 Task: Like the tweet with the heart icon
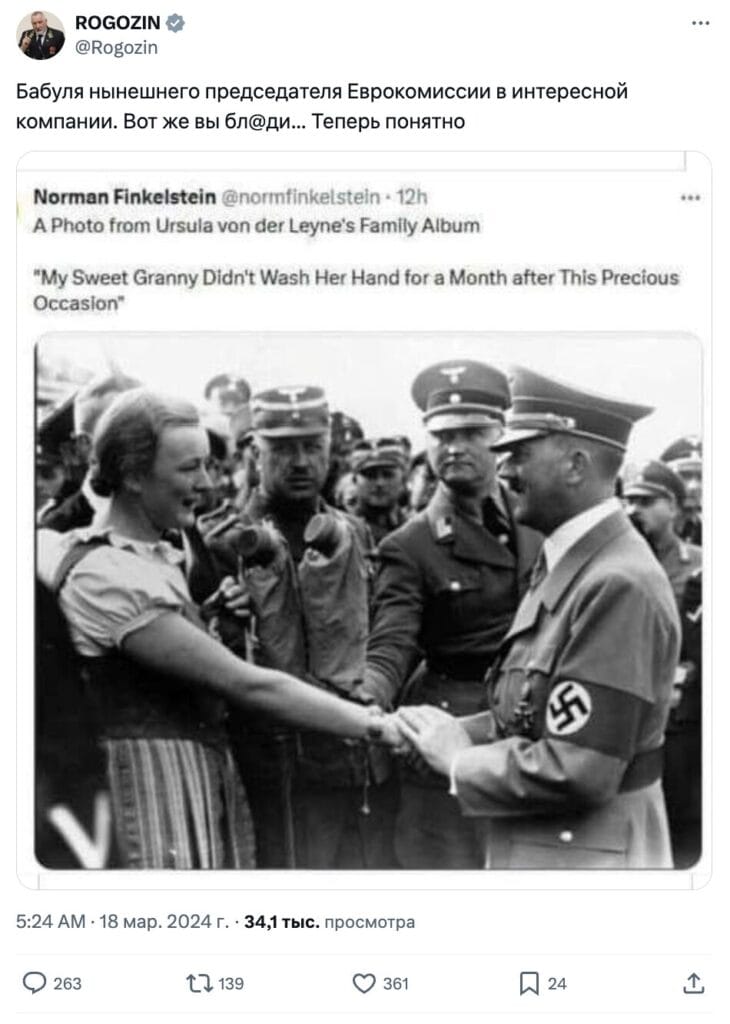364,983
